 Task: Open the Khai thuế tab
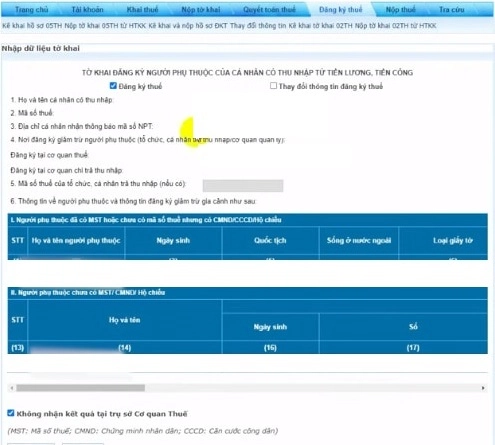142,10
